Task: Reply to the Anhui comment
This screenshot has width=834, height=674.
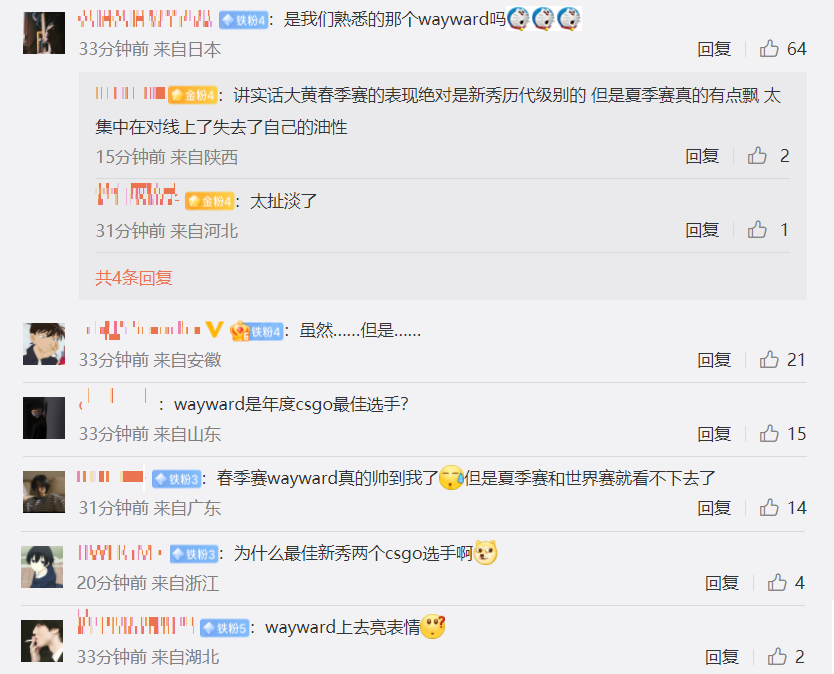Action: click(714, 360)
